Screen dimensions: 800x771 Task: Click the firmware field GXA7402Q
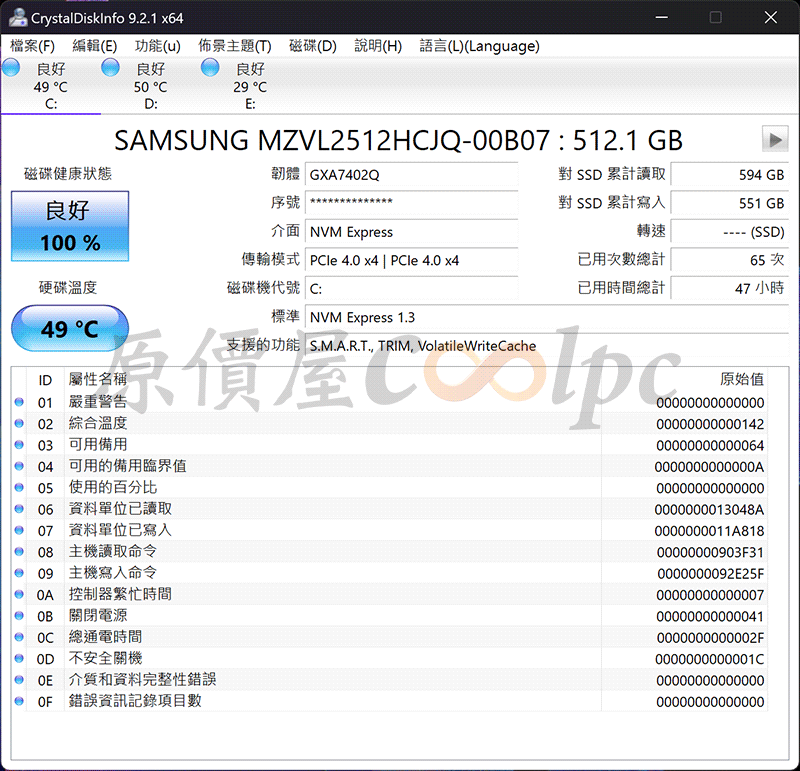(x=411, y=175)
